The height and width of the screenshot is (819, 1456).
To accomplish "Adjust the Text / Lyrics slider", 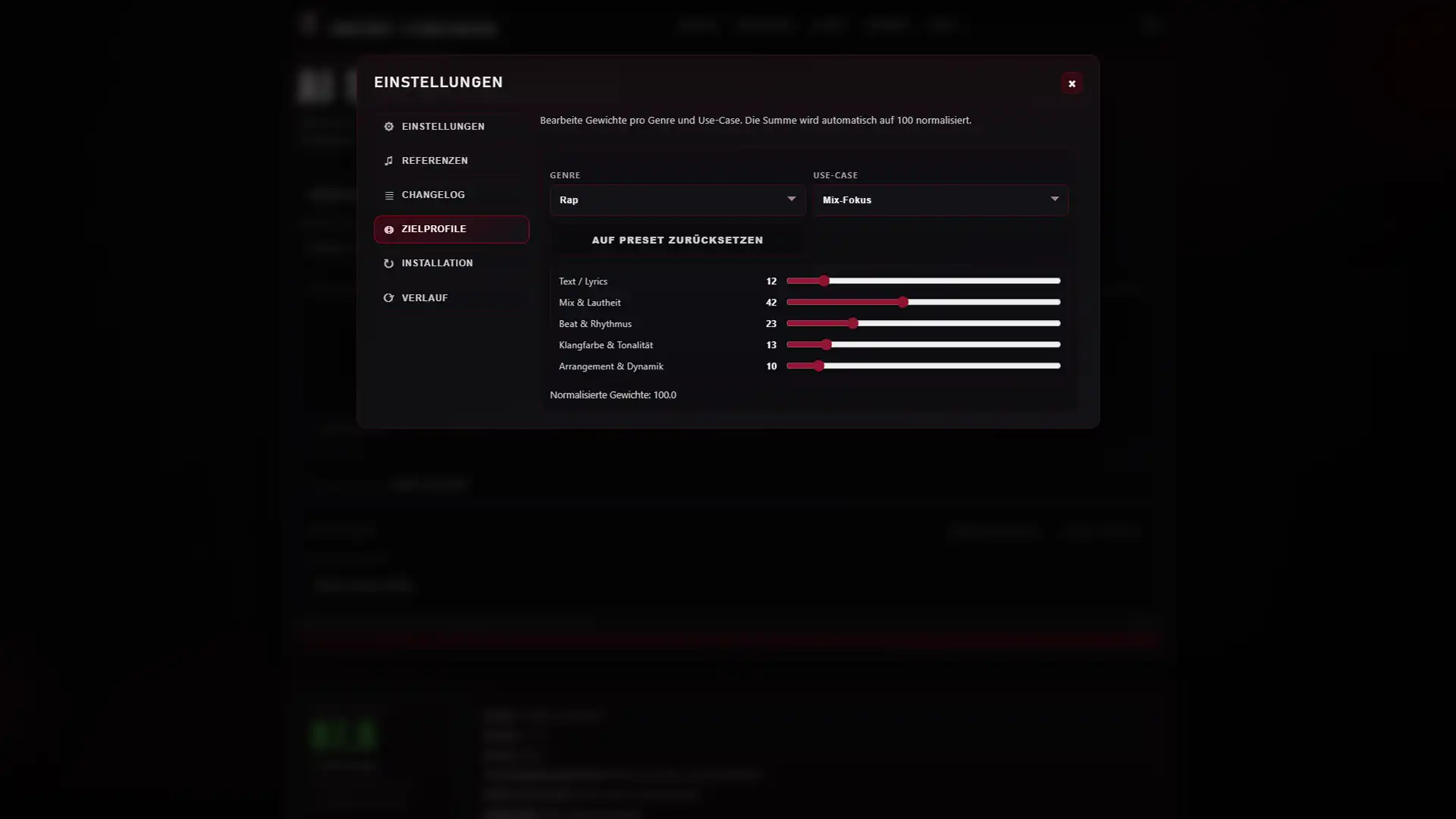I will (x=923, y=281).
